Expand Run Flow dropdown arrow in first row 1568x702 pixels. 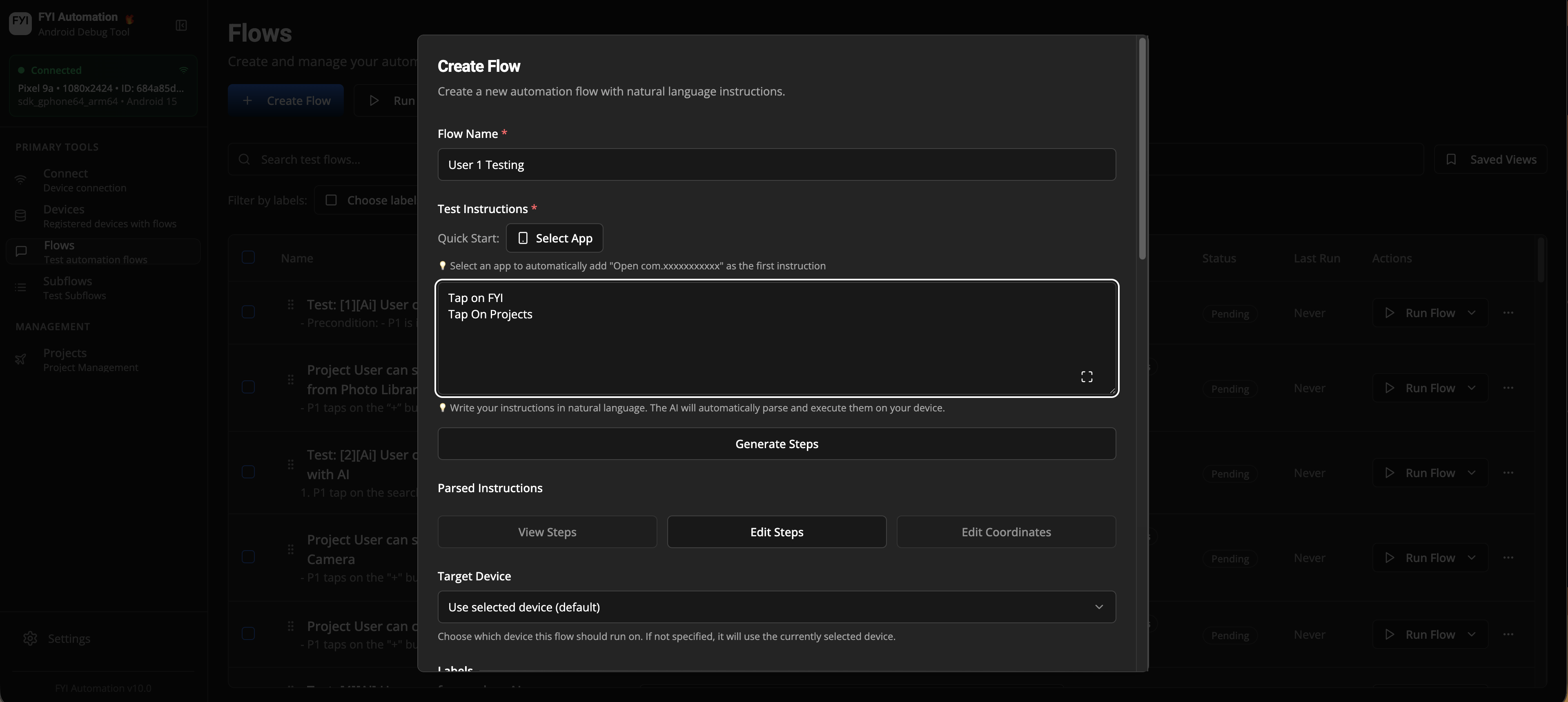point(1471,313)
